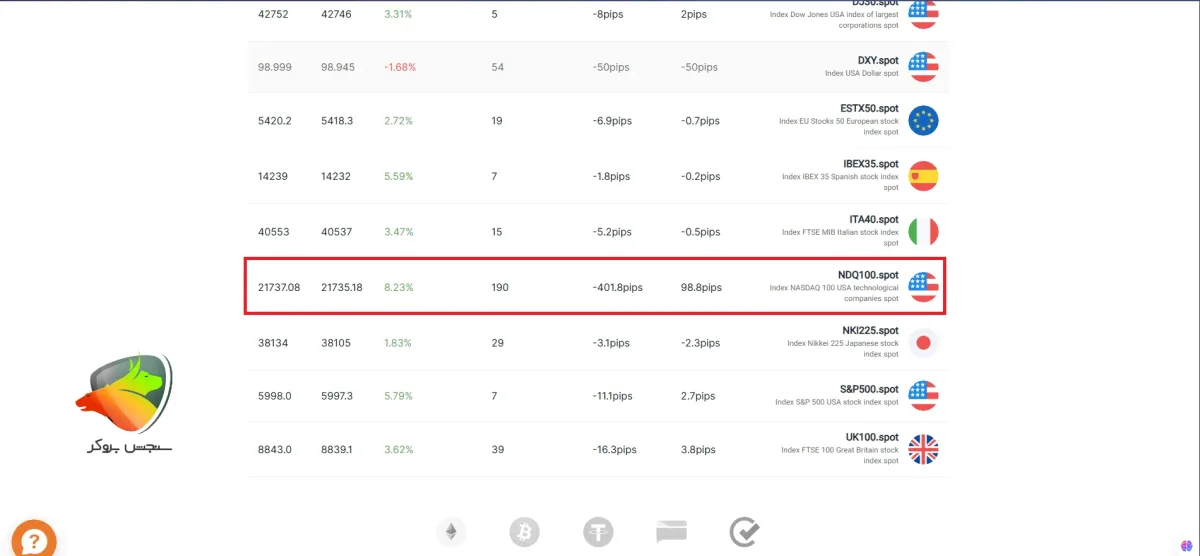Click the gray card wallet payment icon
This screenshot has height=556, width=1200.
click(x=671, y=532)
